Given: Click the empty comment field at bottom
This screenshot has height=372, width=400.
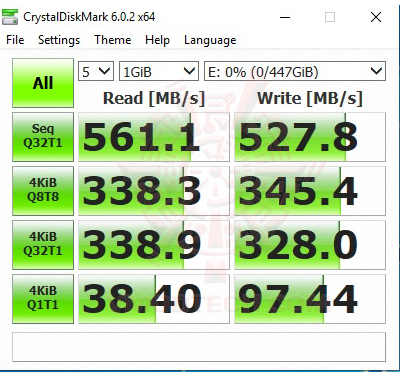Looking at the screenshot, I should coord(199,347).
